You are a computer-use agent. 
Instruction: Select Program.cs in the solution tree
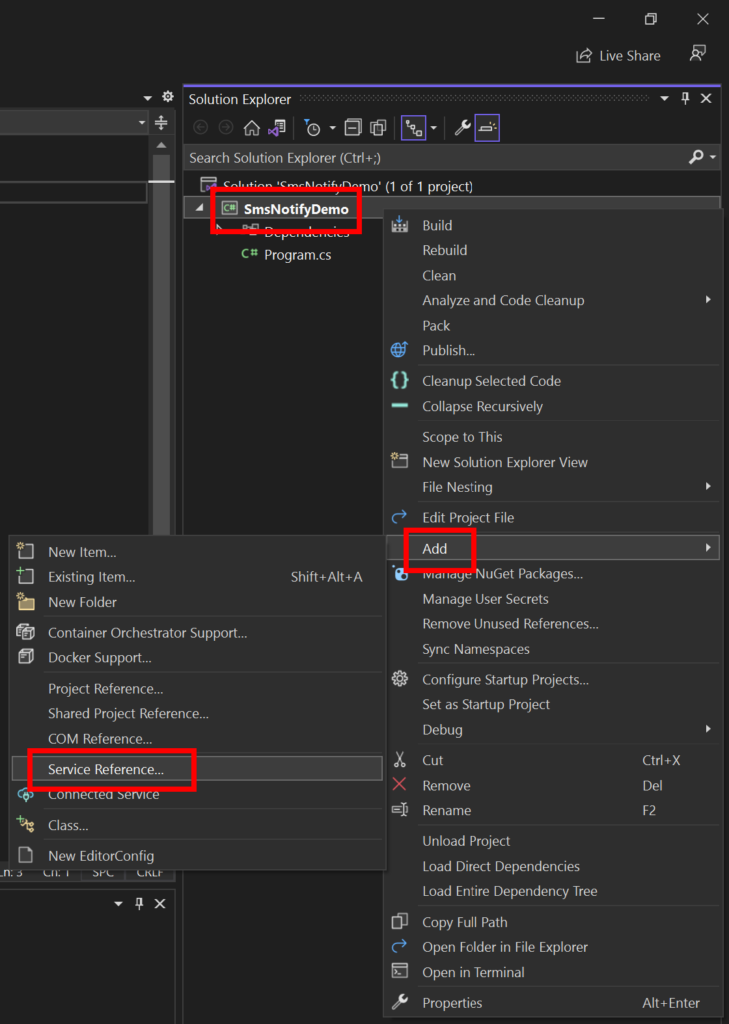(x=297, y=255)
